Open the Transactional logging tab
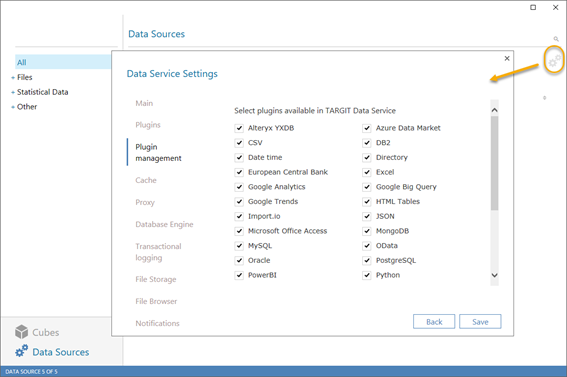 pos(158,252)
